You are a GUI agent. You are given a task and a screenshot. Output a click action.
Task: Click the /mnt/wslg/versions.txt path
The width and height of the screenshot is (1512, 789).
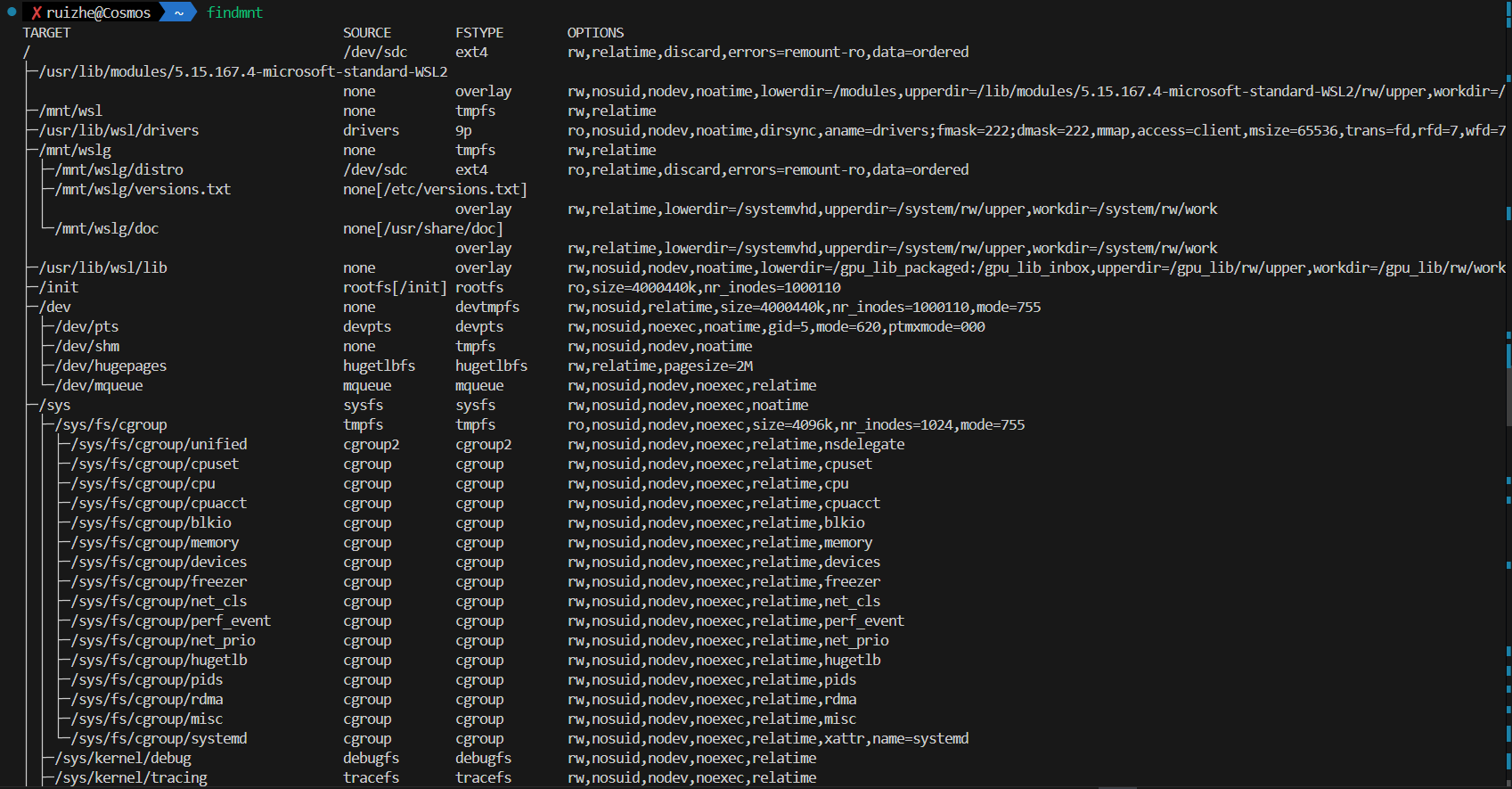(143, 189)
